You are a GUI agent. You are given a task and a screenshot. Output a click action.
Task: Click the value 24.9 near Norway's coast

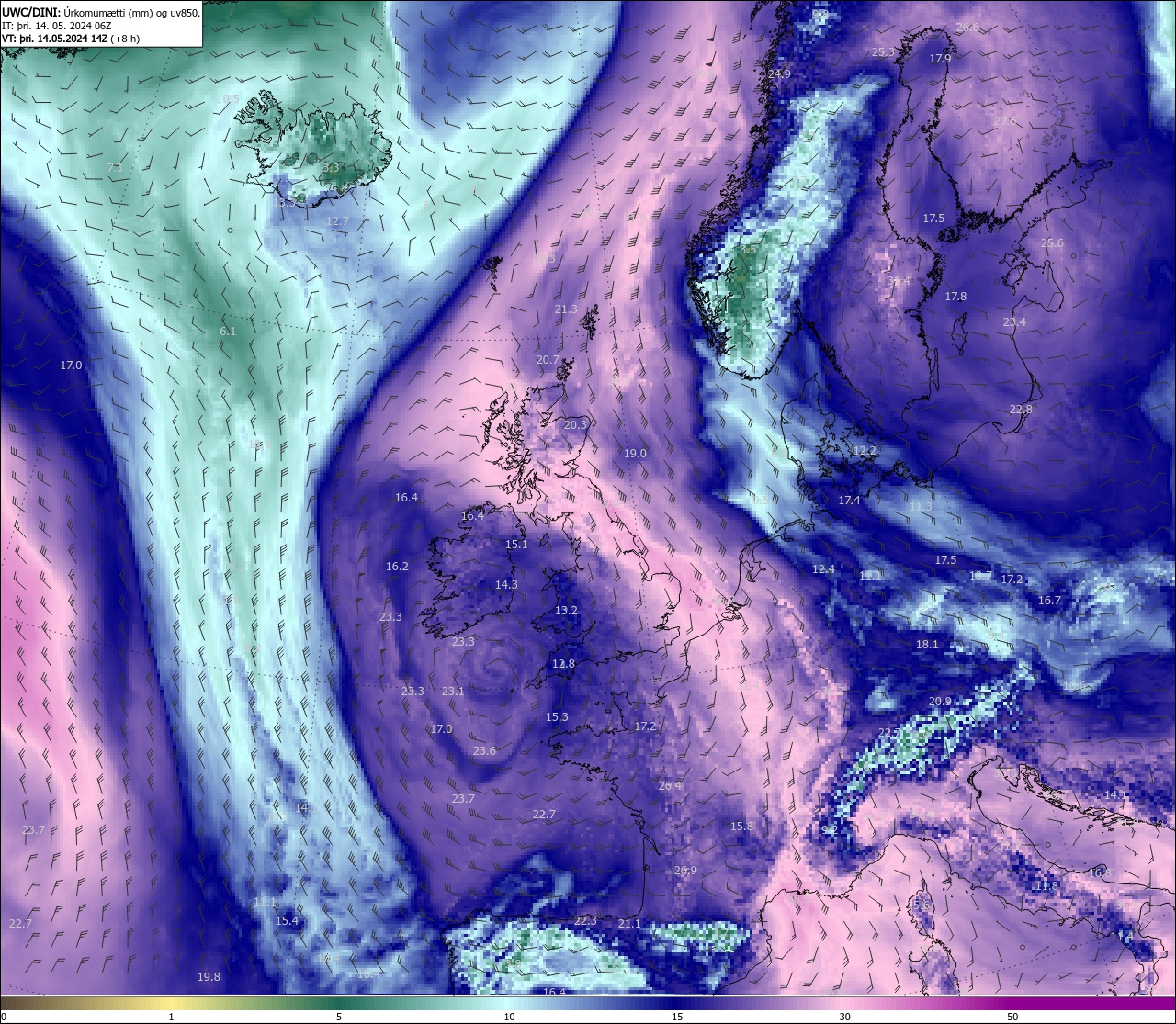[779, 73]
